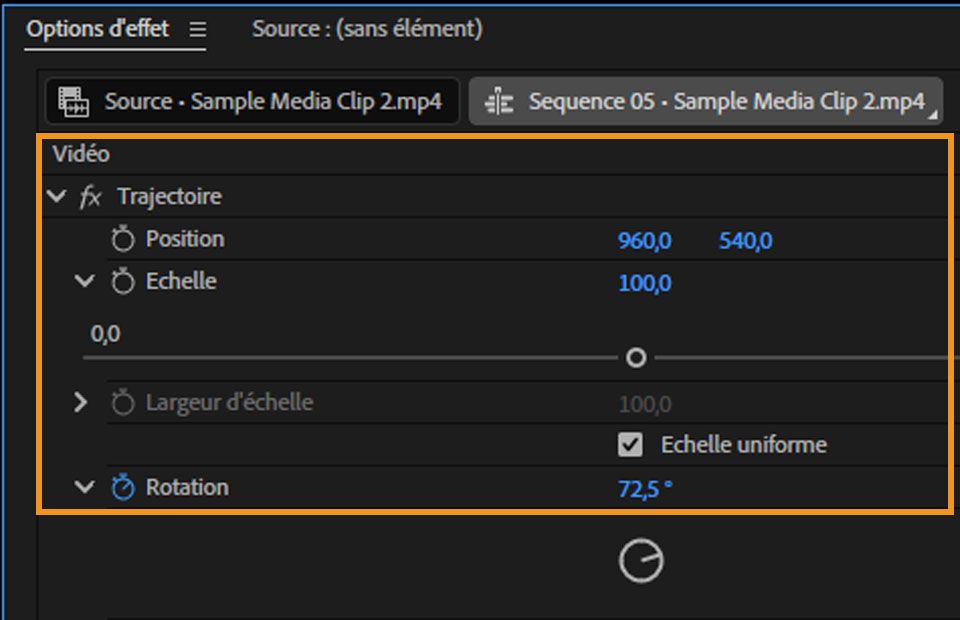960x620 pixels.
Task: Open the Source : (sans élément) tab
Action: pyautogui.click(x=366, y=29)
